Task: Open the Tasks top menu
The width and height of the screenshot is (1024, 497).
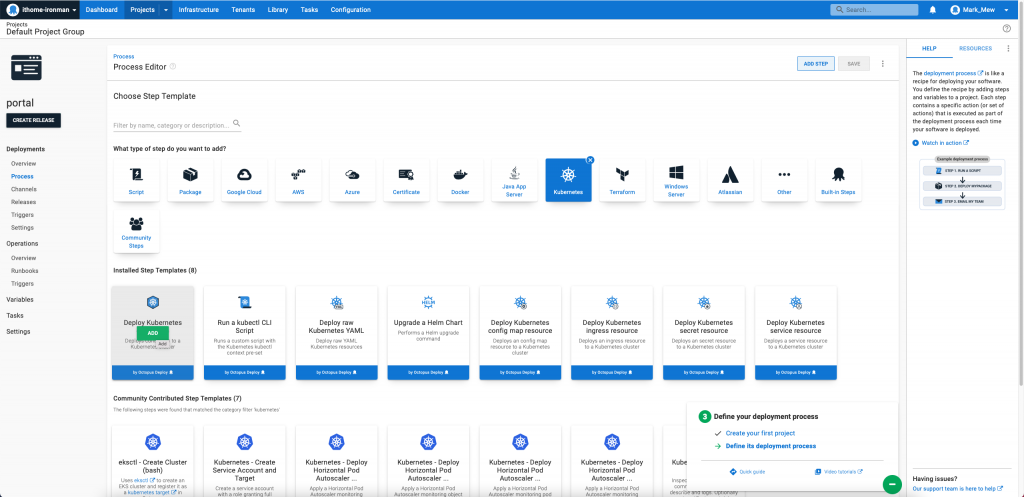Action: [x=310, y=10]
